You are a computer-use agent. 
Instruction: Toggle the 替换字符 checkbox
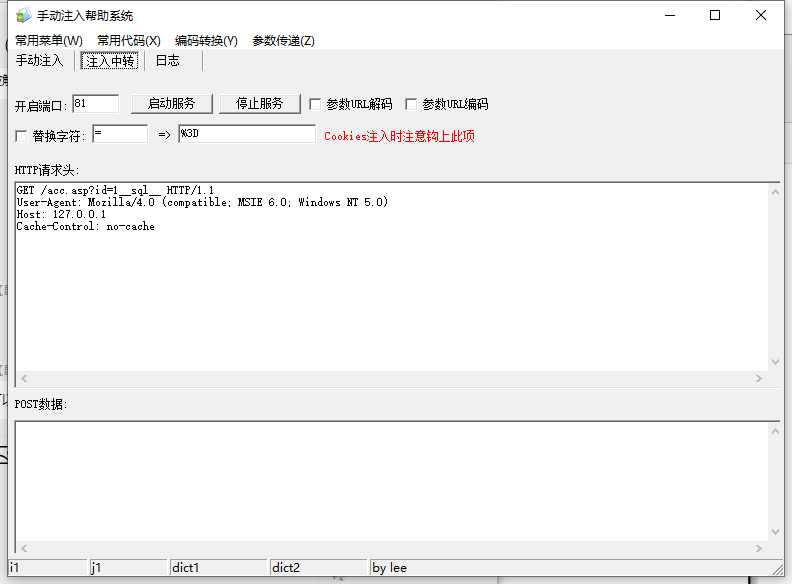pos(21,136)
